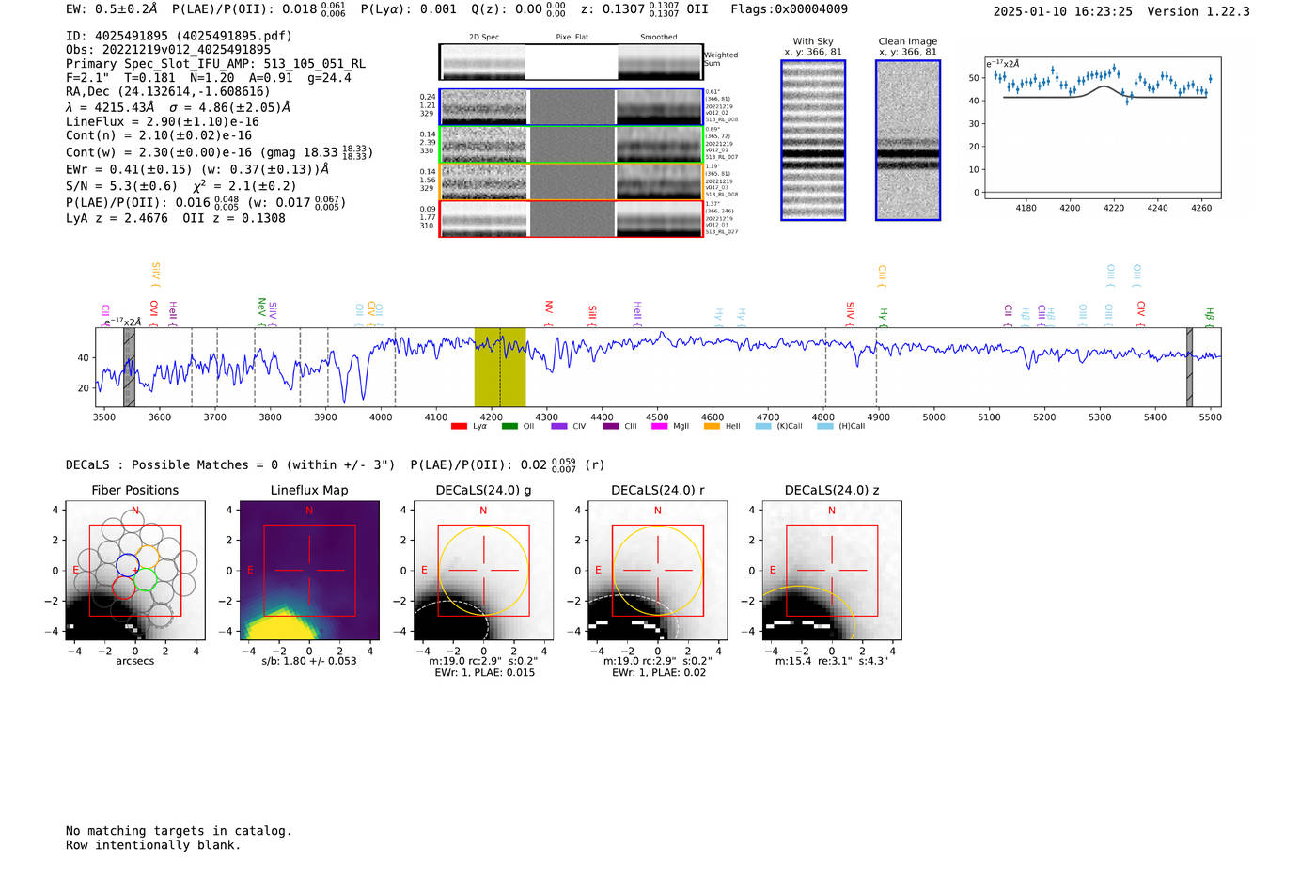1316x896 pixels.
Task: Click the green OII legend swatch
Action: [x=509, y=427]
